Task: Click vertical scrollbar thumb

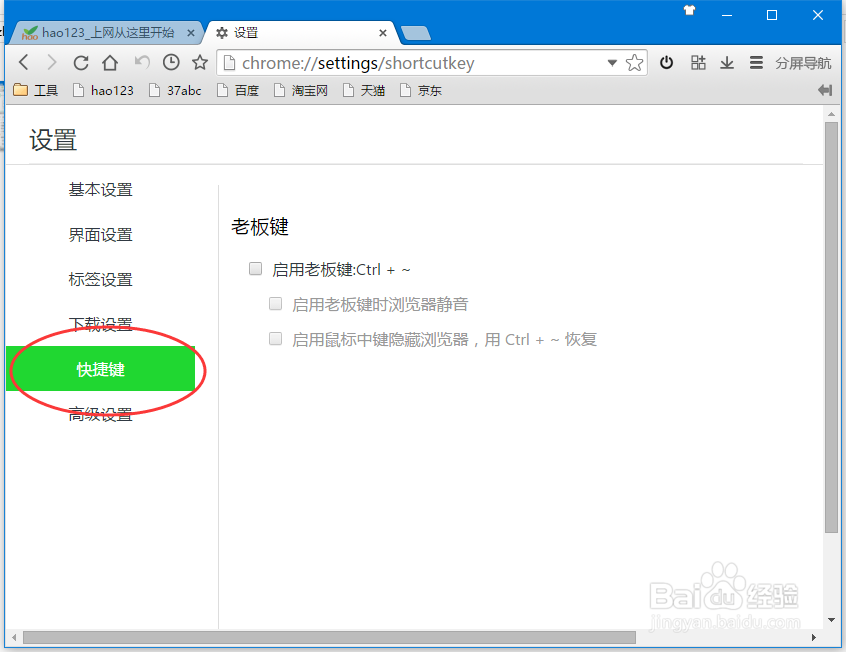Action: click(x=831, y=328)
